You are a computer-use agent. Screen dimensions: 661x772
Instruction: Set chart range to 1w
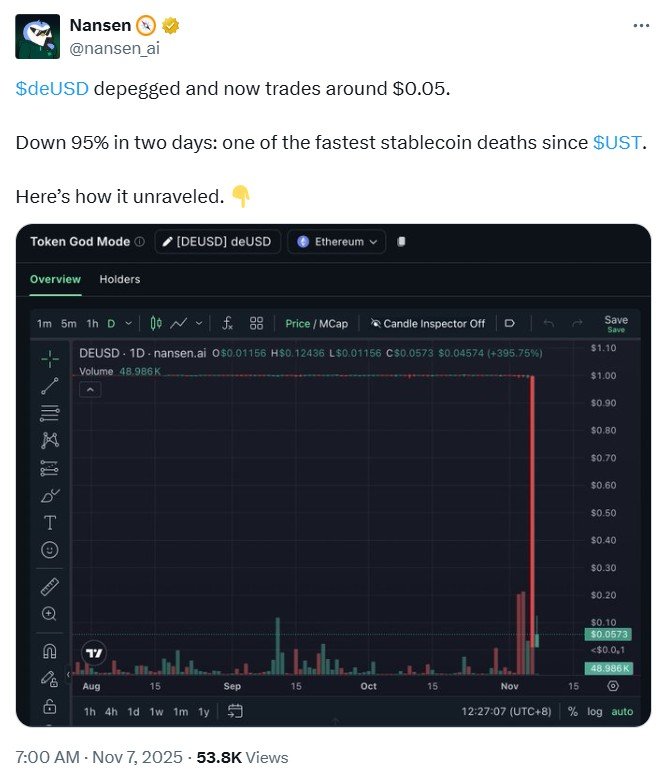click(156, 711)
